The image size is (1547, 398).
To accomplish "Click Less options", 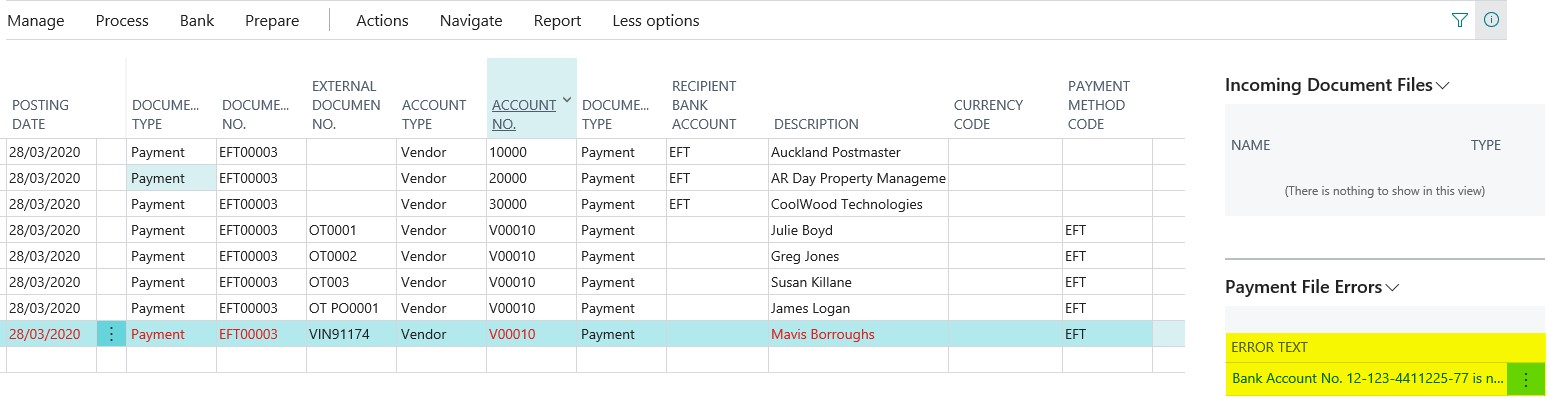I will click(x=656, y=20).
